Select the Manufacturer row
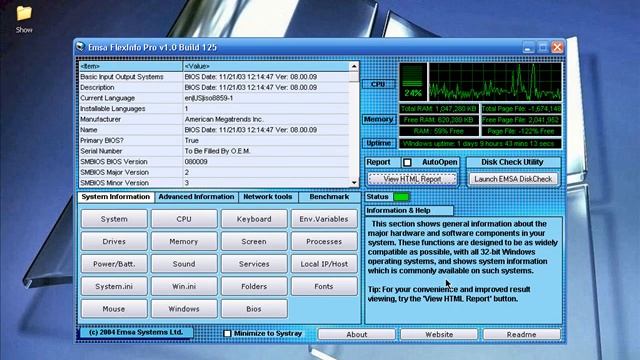 point(214,119)
